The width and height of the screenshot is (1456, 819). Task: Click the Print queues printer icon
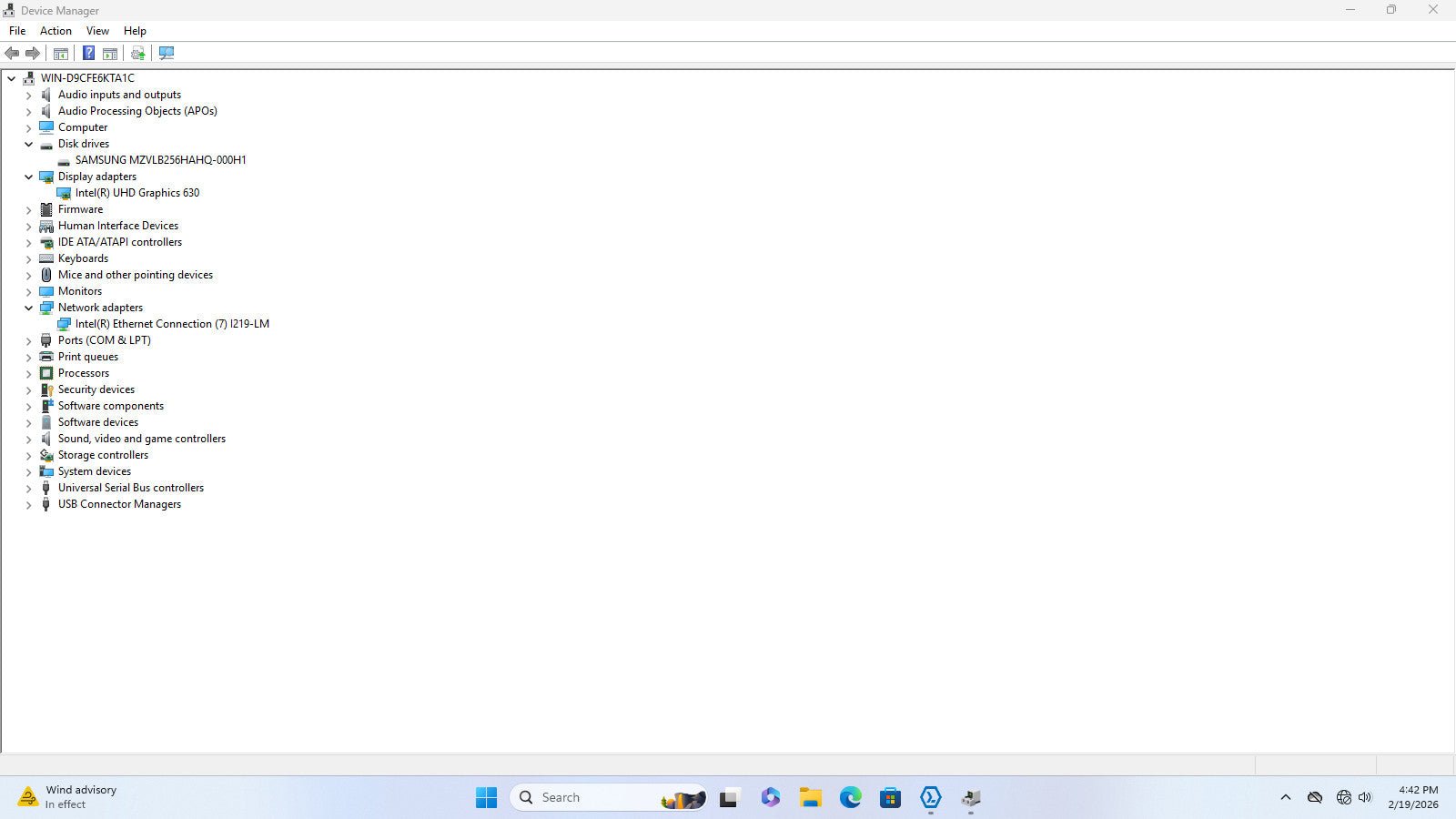point(46,357)
